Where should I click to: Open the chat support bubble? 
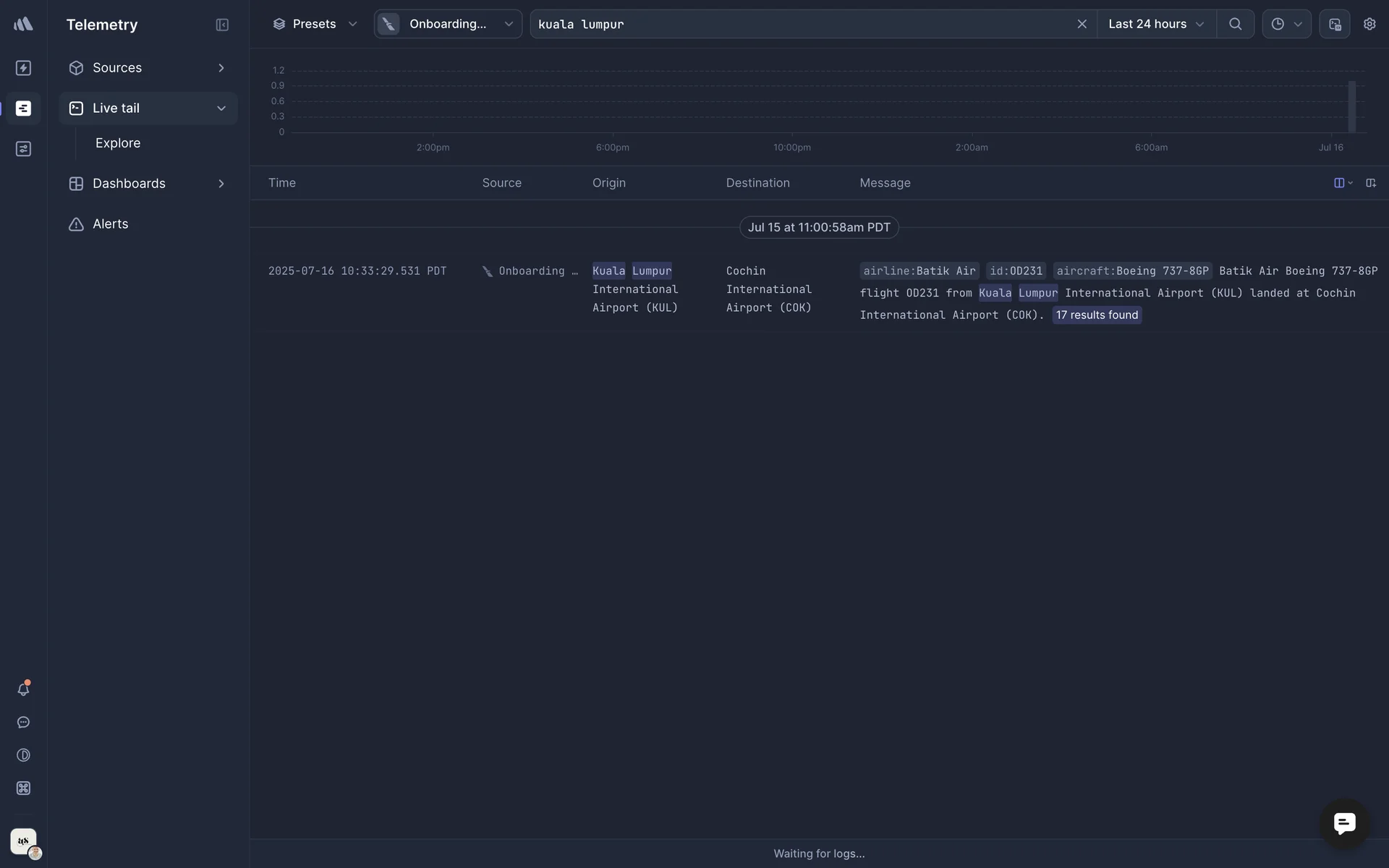click(x=1344, y=823)
